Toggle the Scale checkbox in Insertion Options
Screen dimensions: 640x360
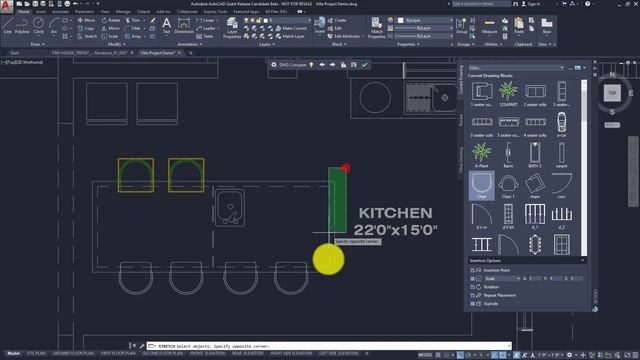473,278
